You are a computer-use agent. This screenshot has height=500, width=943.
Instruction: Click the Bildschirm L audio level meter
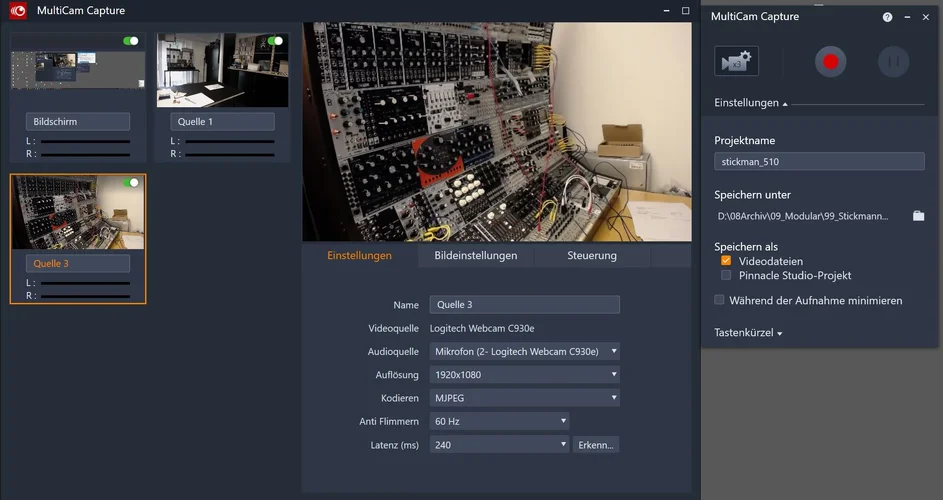point(85,141)
